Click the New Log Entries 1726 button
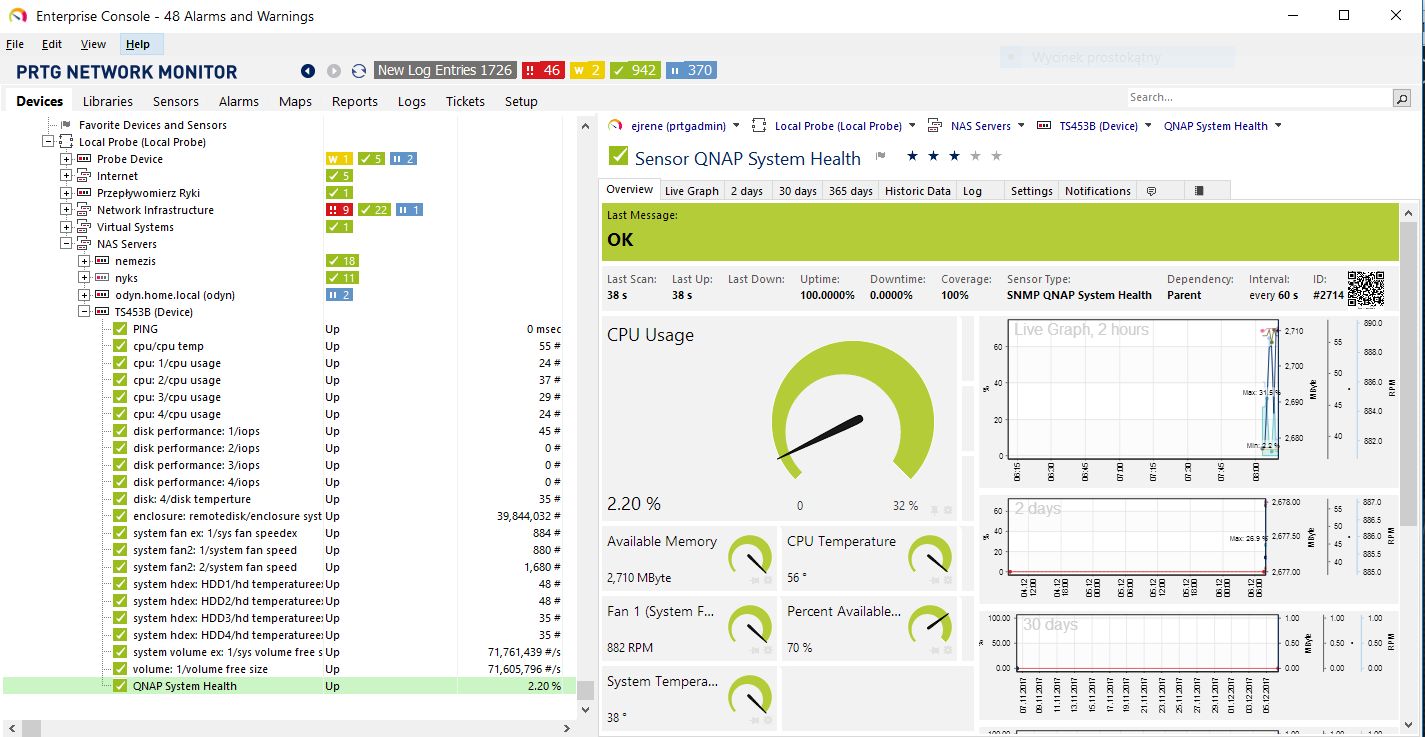Screen dimensions: 1425x737 (x=445, y=70)
